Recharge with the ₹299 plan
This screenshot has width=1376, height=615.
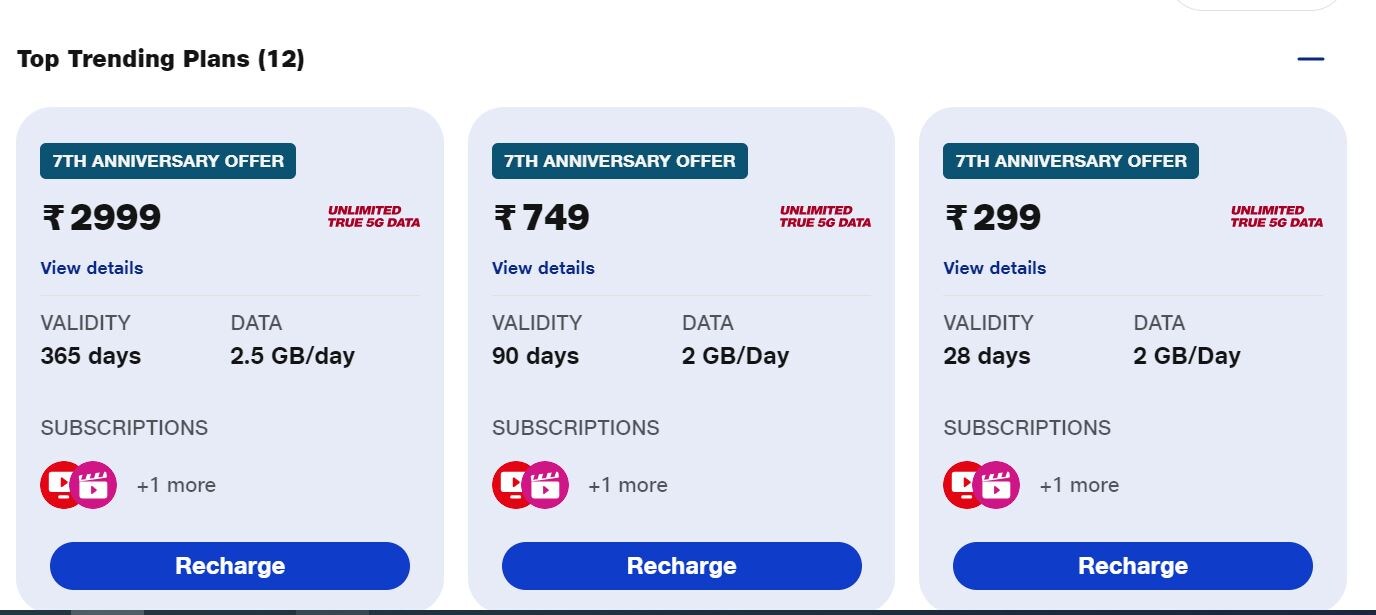click(x=1133, y=566)
